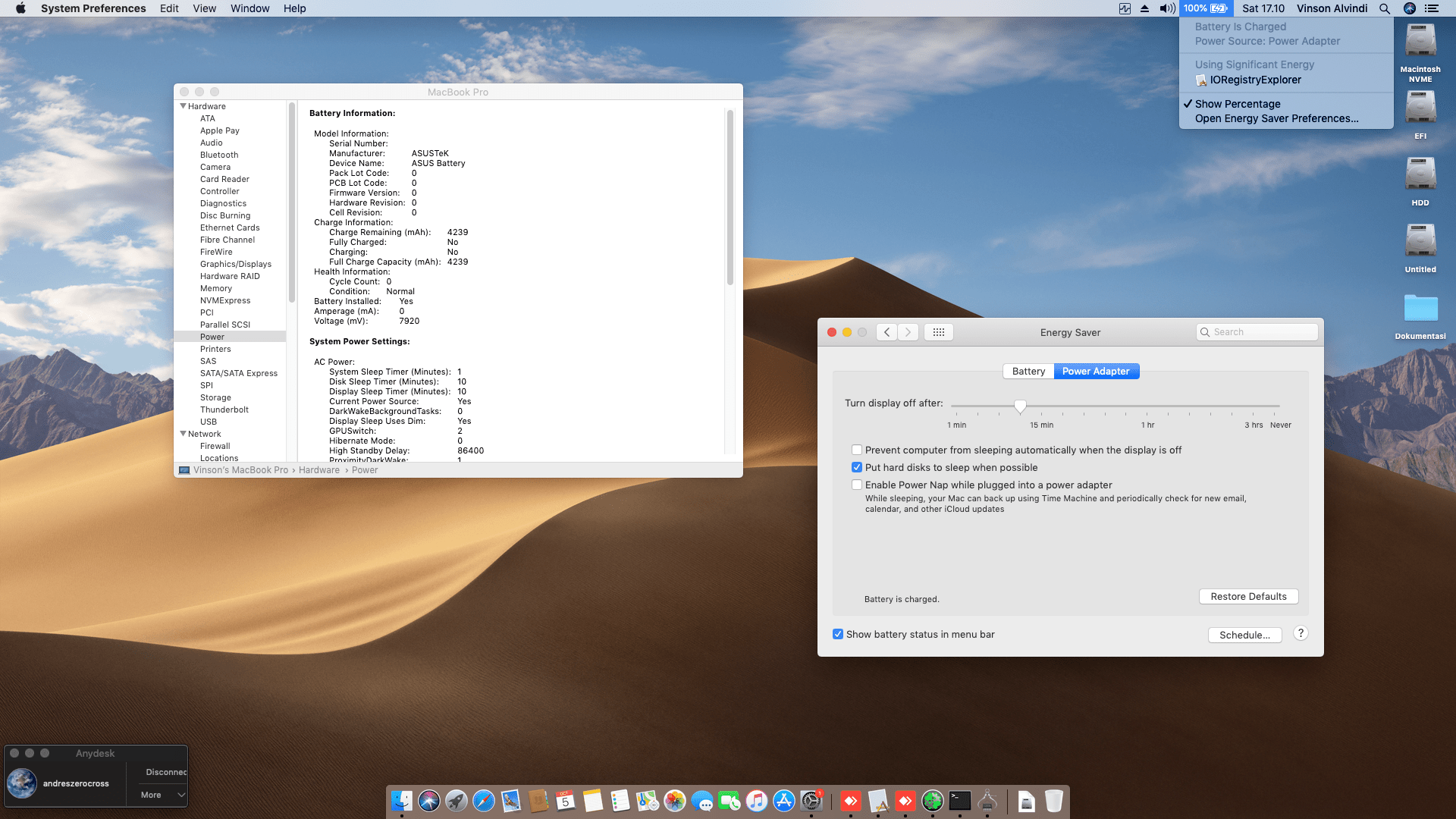Click the show-all grid icon in Energy Saver

pos(938,331)
